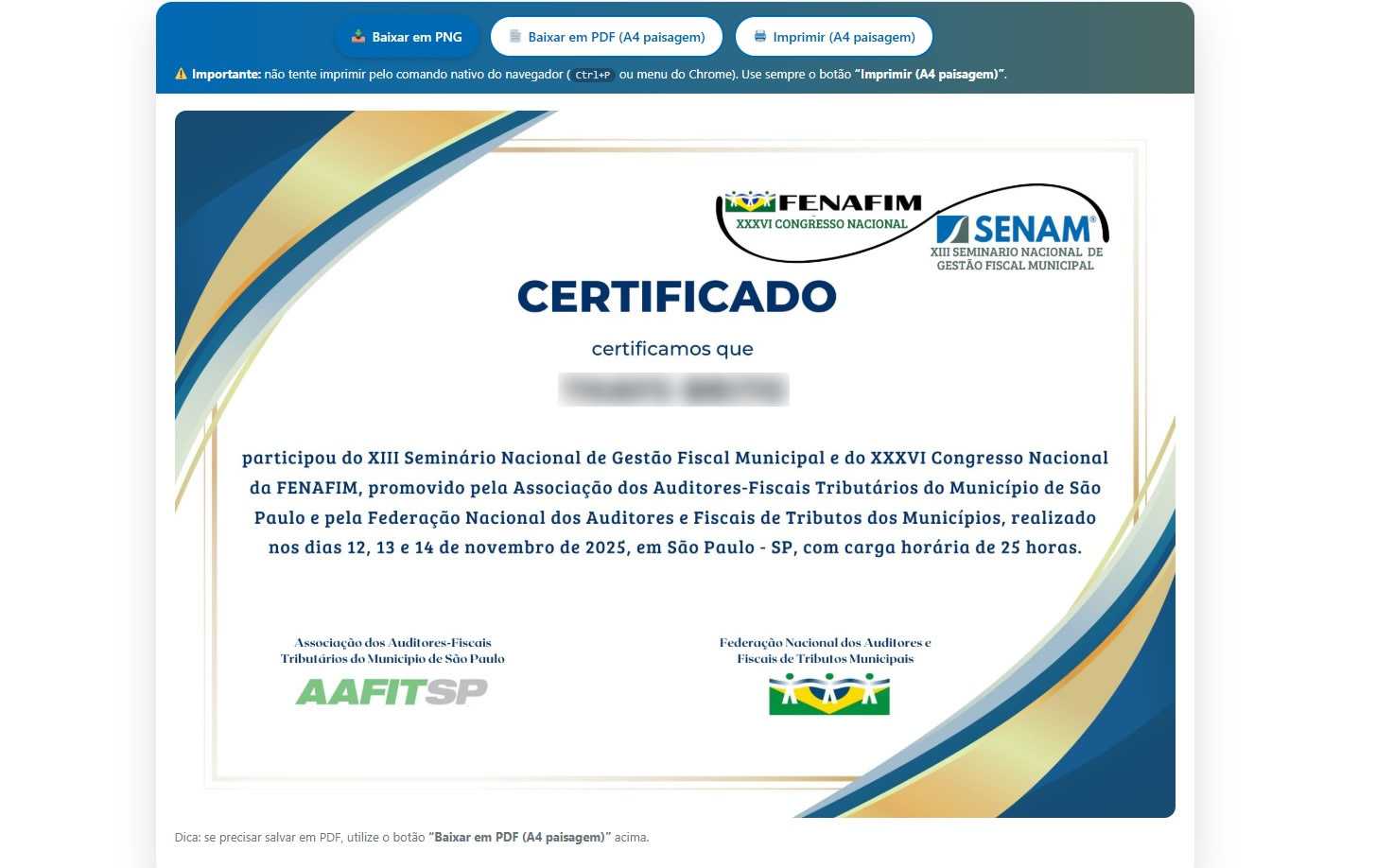Click the Federação Nacional flag emblem

(x=828, y=693)
